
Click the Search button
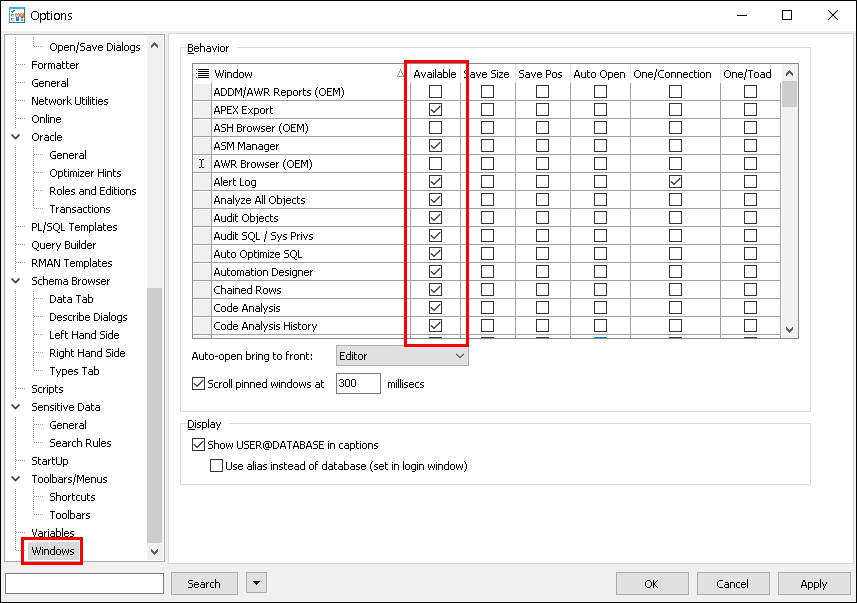point(204,583)
